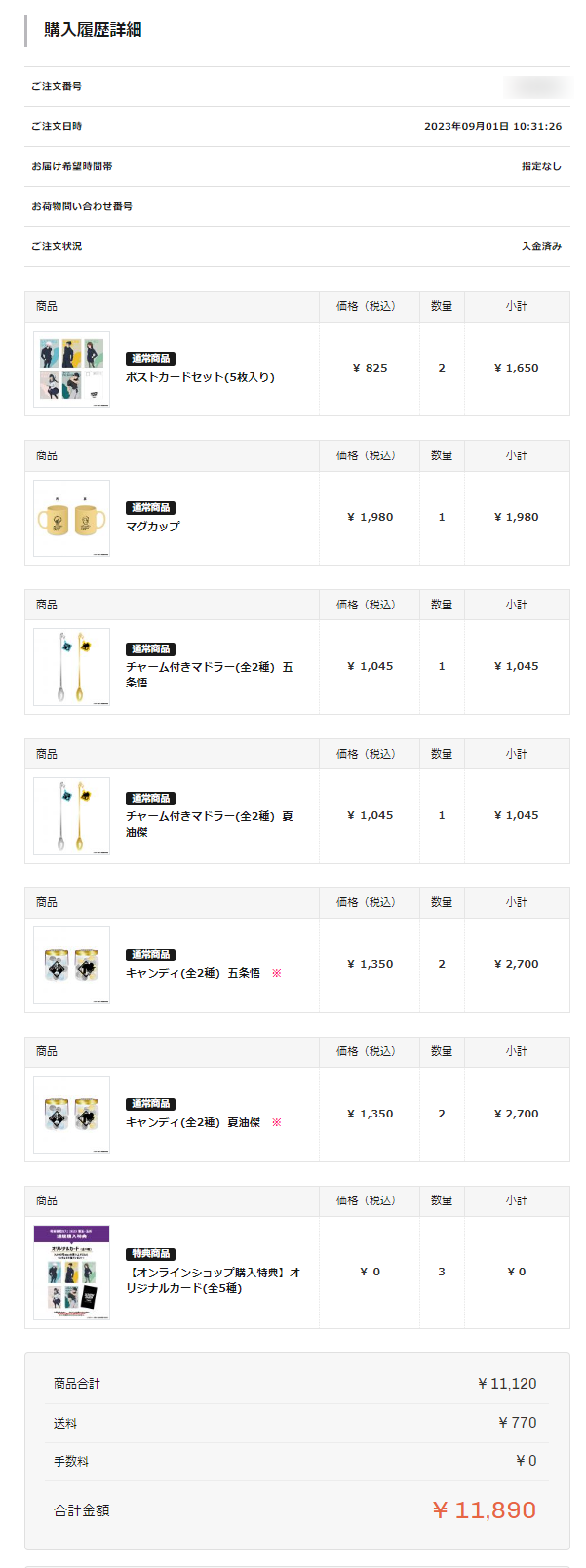Click the 五条悟 muddler spoon thumbnail
Image resolution: width=586 pixels, height=1568 pixels.
[71, 667]
